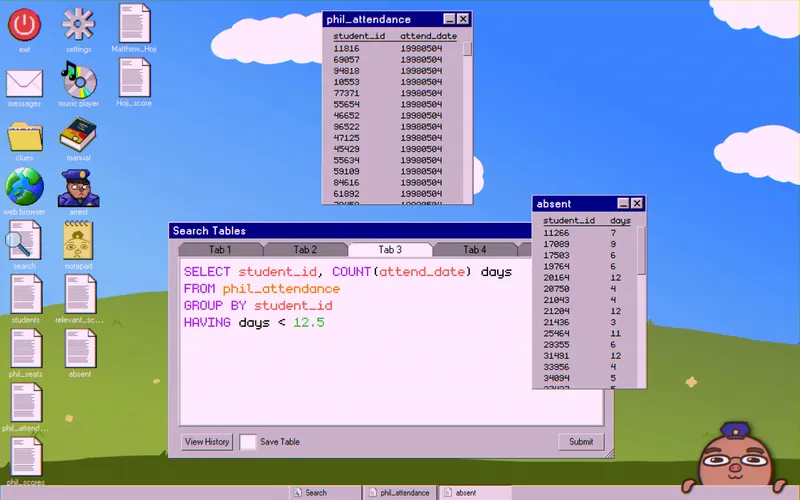This screenshot has width=800, height=500.
Task: Click phil_attendance in the FROM clause
Action: (x=281, y=289)
